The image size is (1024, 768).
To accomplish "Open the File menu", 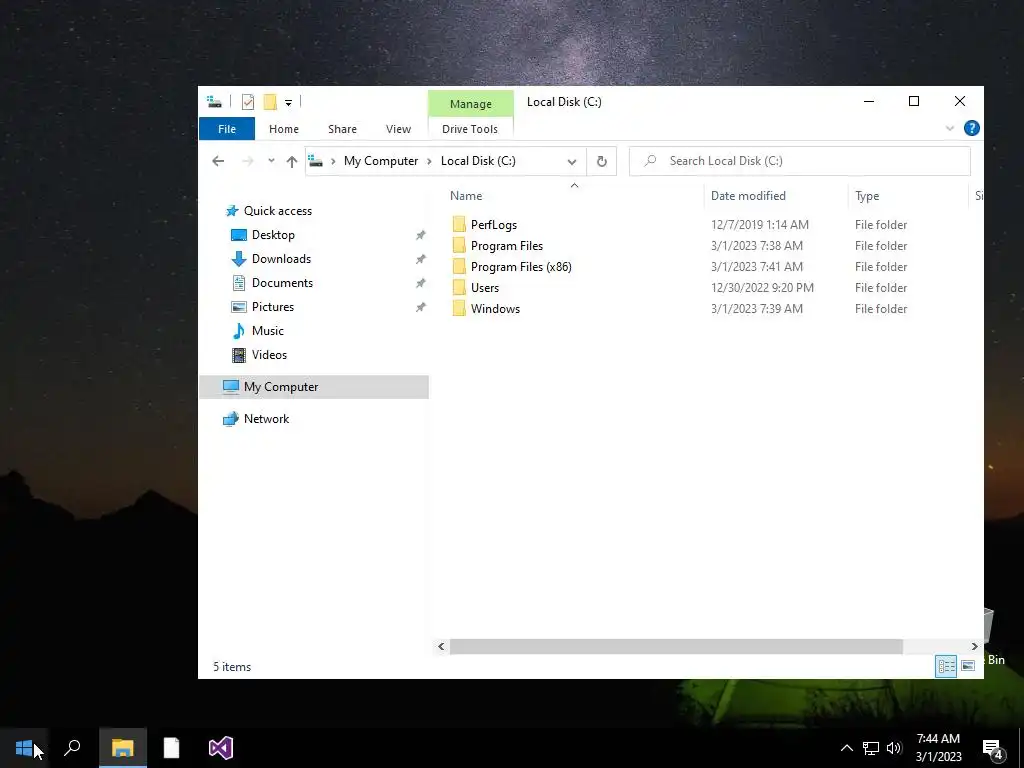I will (x=227, y=129).
